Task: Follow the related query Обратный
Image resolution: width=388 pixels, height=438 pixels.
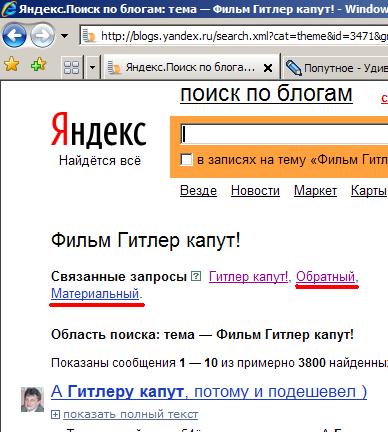Action: (x=325, y=277)
